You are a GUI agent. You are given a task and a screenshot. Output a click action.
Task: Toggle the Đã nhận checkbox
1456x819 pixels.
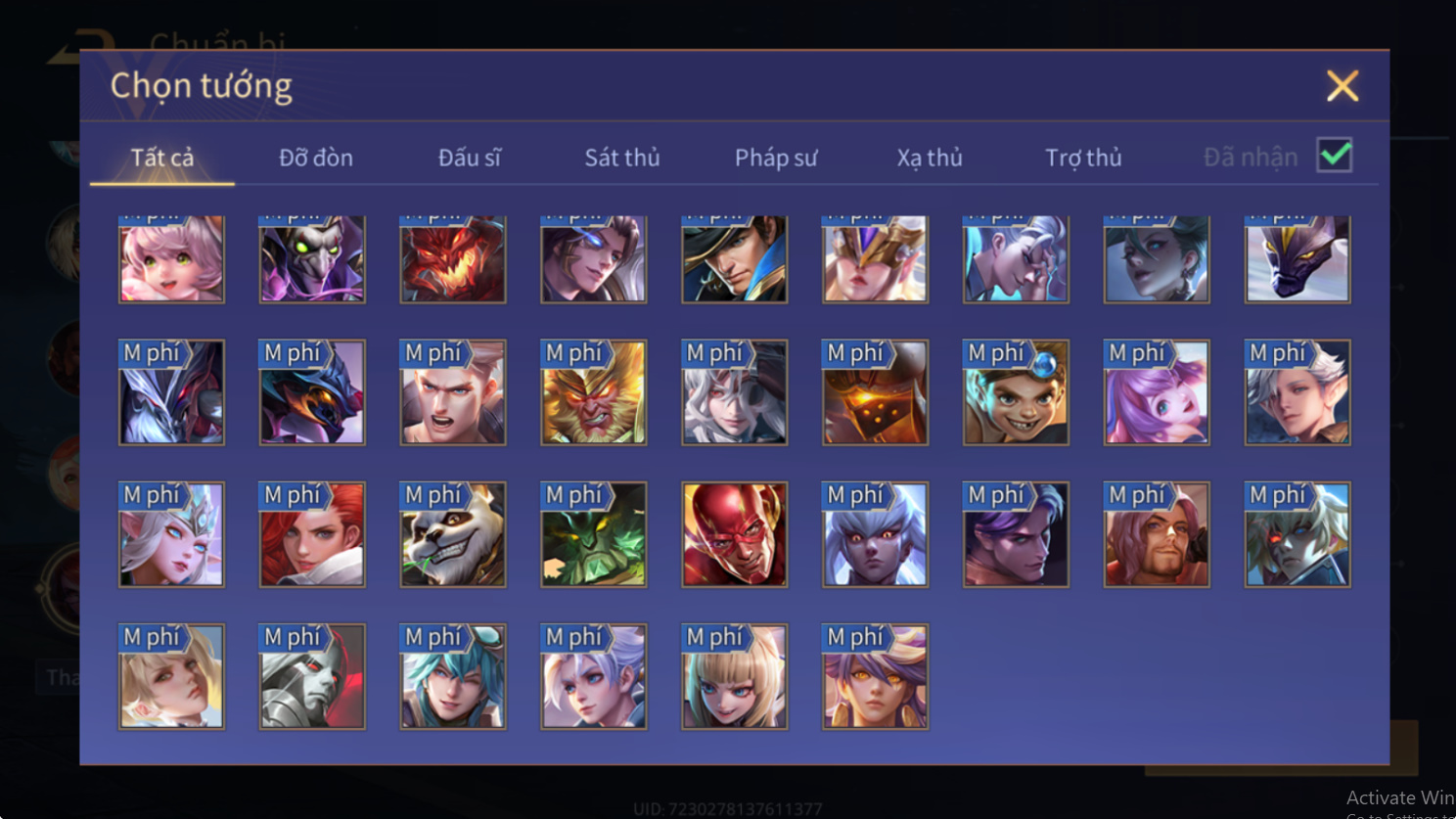(1335, 156)
